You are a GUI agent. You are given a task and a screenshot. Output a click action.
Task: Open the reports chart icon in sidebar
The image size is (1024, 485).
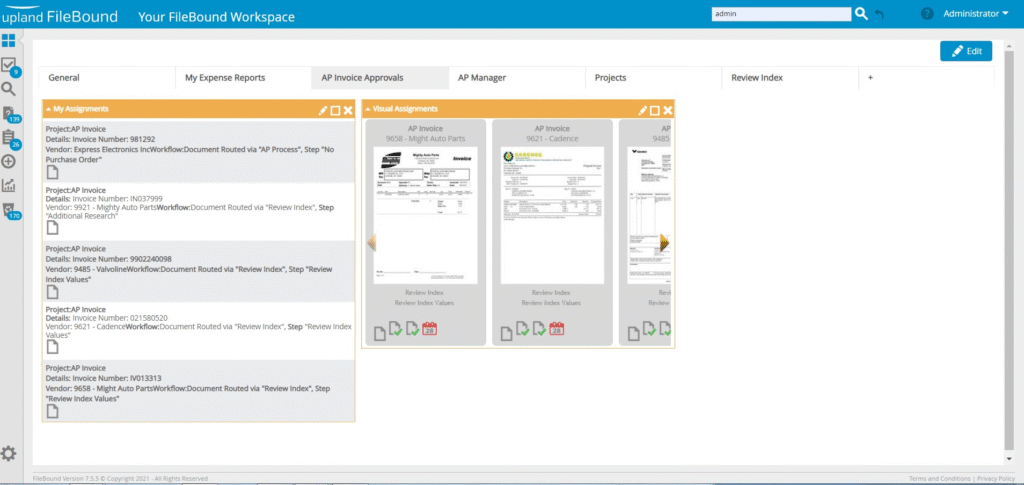click(x=8, y=185)
